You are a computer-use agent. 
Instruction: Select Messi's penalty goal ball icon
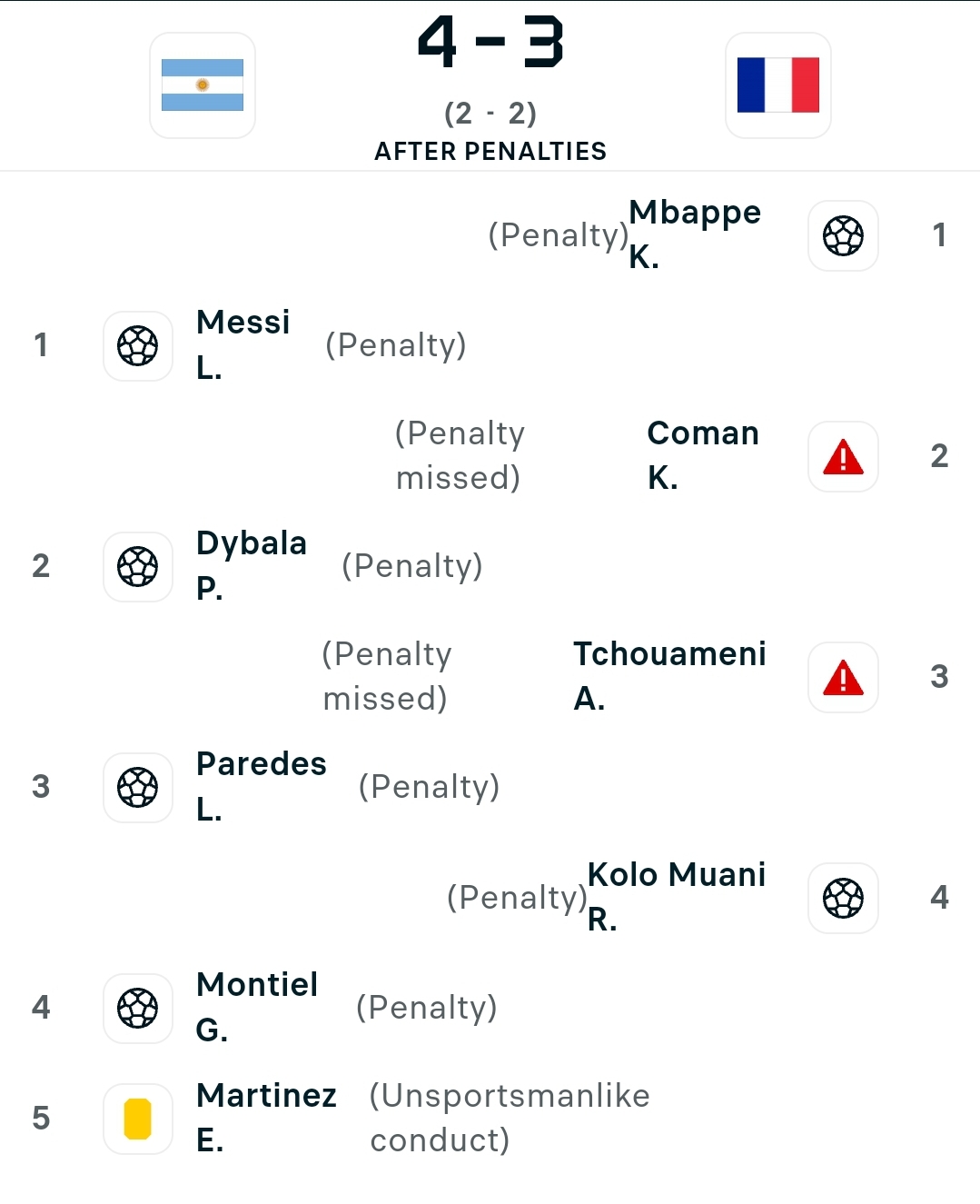138,346
